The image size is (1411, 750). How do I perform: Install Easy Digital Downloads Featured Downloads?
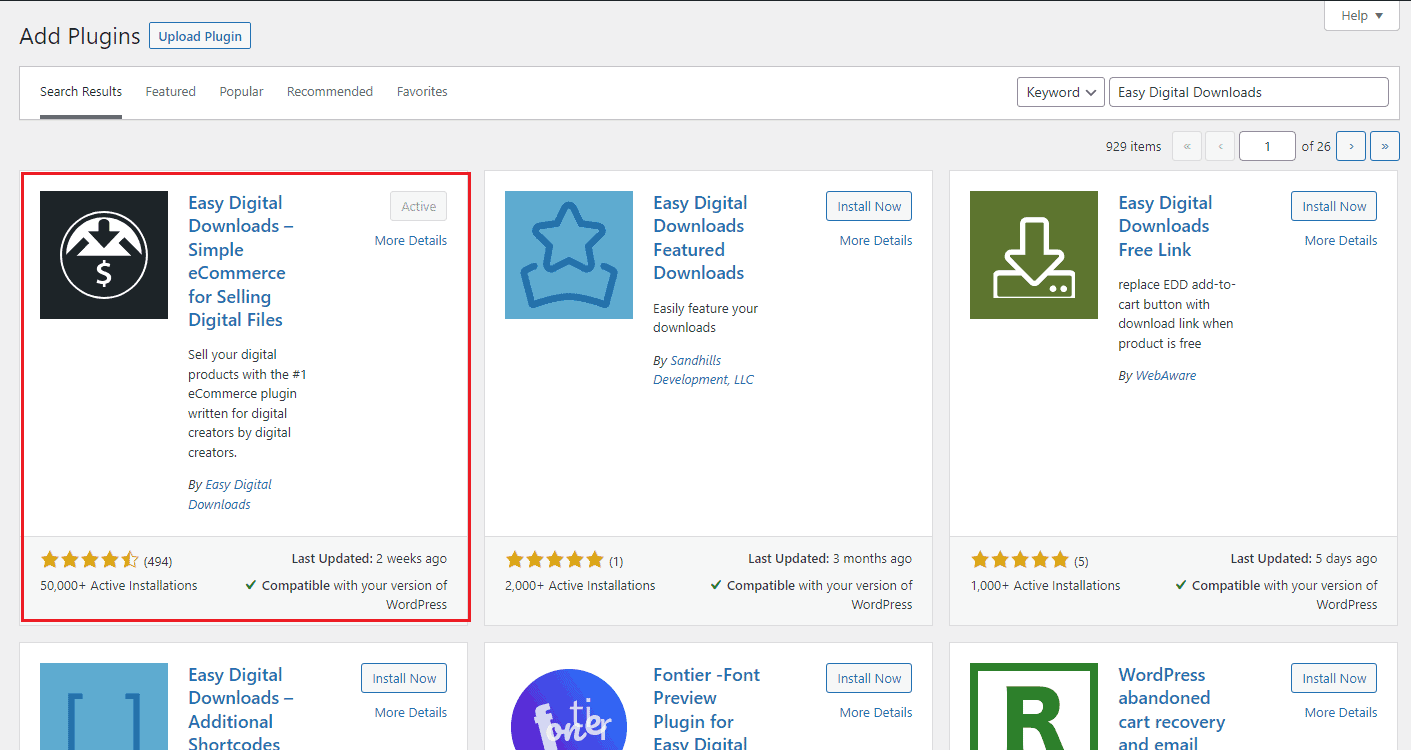pos(868,207)
